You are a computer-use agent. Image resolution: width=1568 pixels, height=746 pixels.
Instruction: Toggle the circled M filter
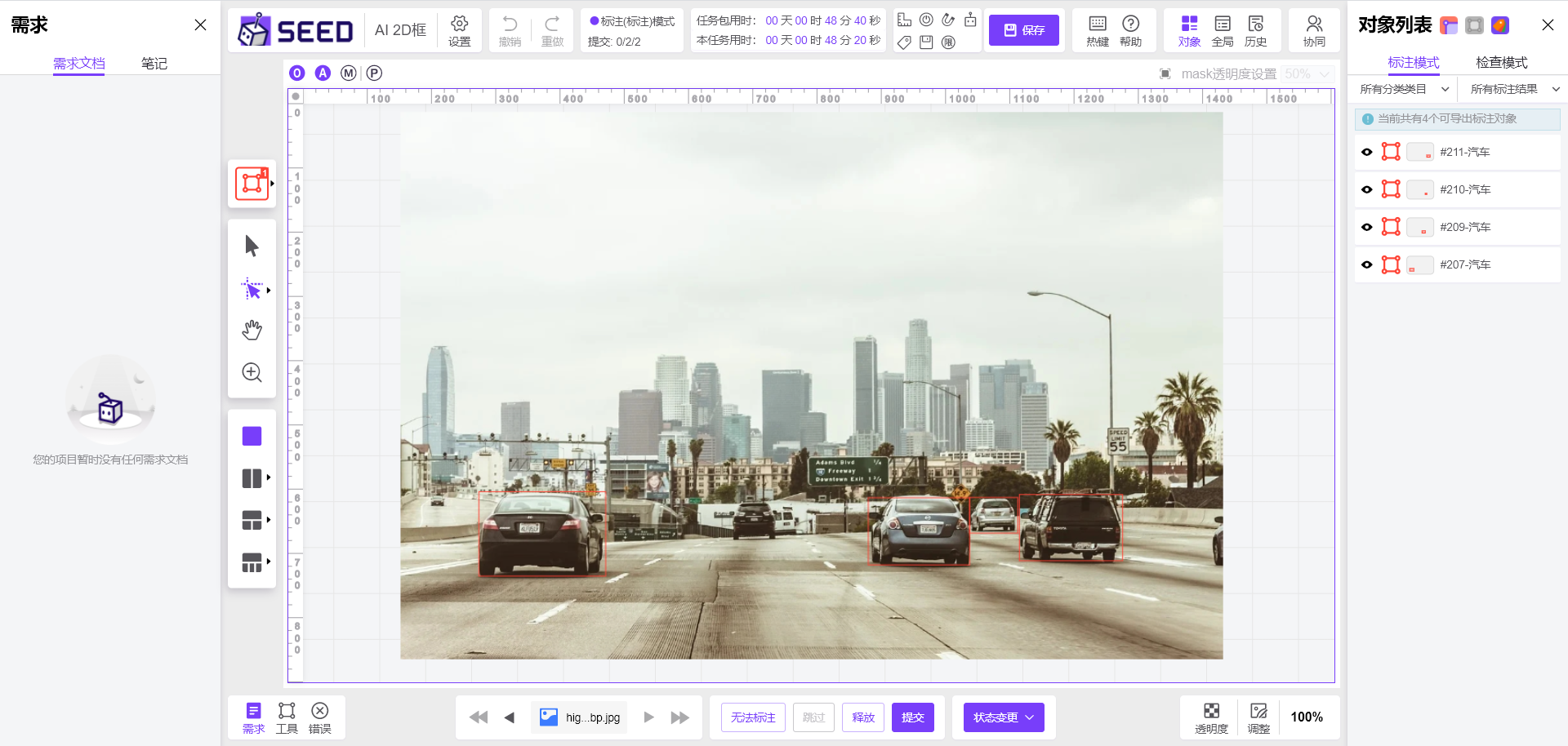pos(349,73)
